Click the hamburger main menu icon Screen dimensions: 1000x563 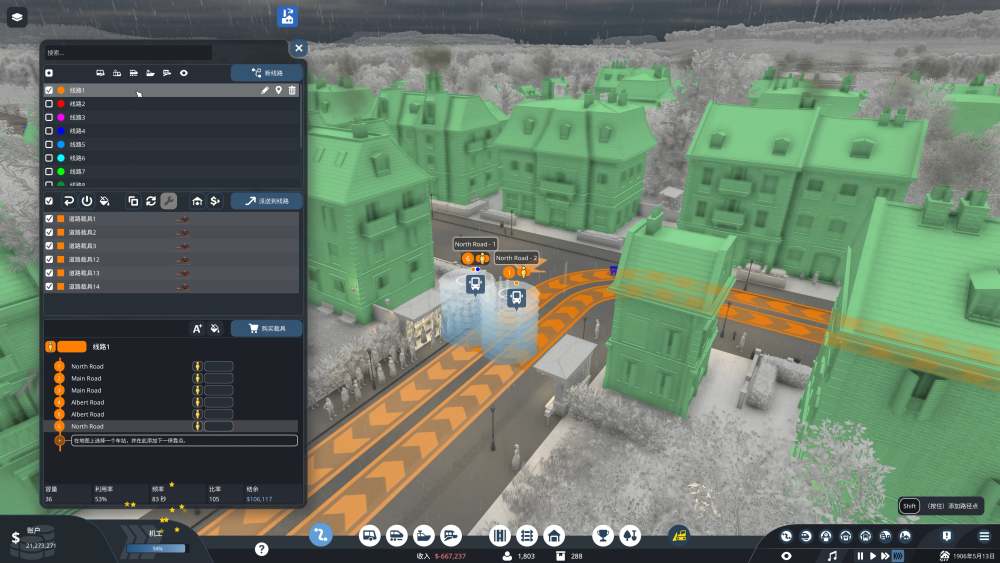984,536
